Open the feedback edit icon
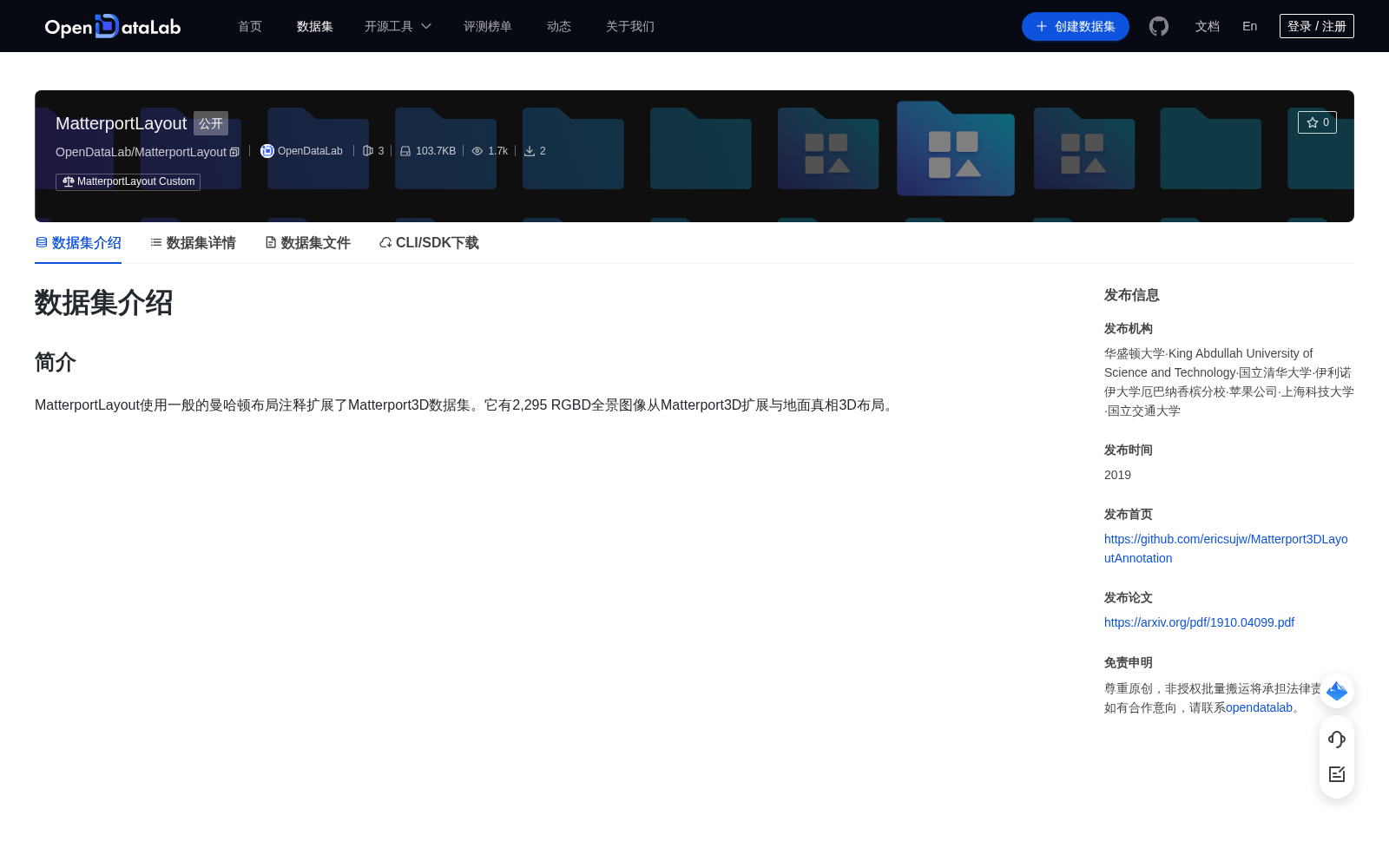 (x=1337, y=774)
